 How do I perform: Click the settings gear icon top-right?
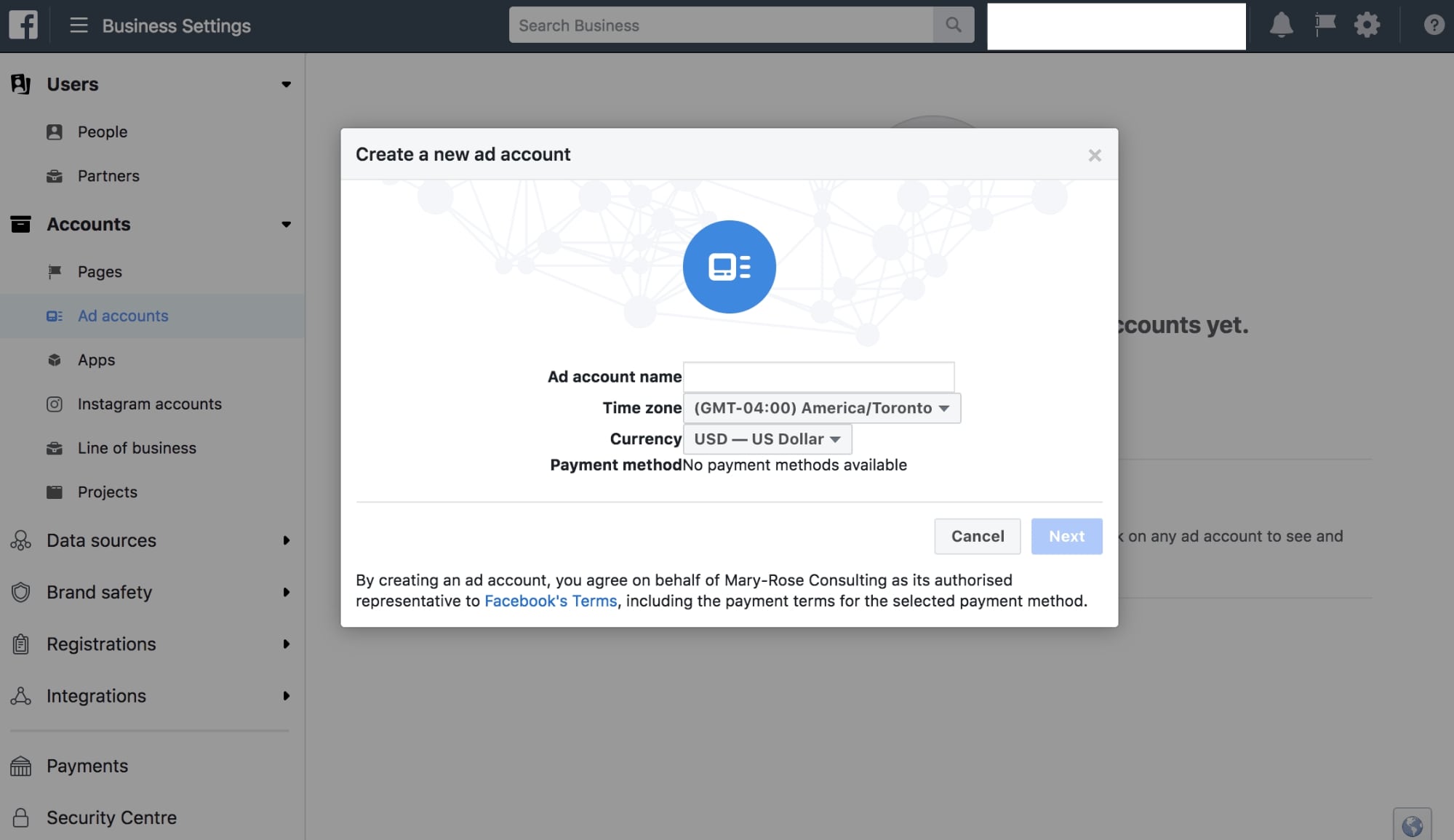tap(1367, 24)
